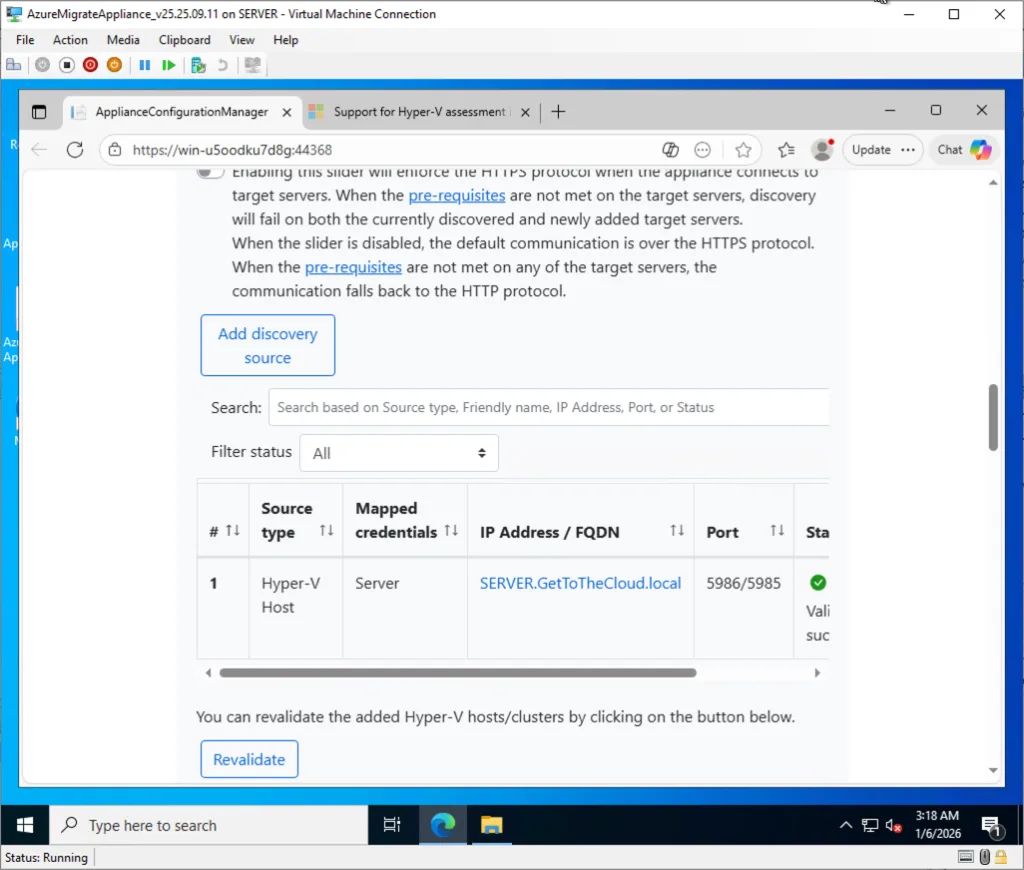Switch to Support for Hyper-V assessment tab

tap(418, 112)
